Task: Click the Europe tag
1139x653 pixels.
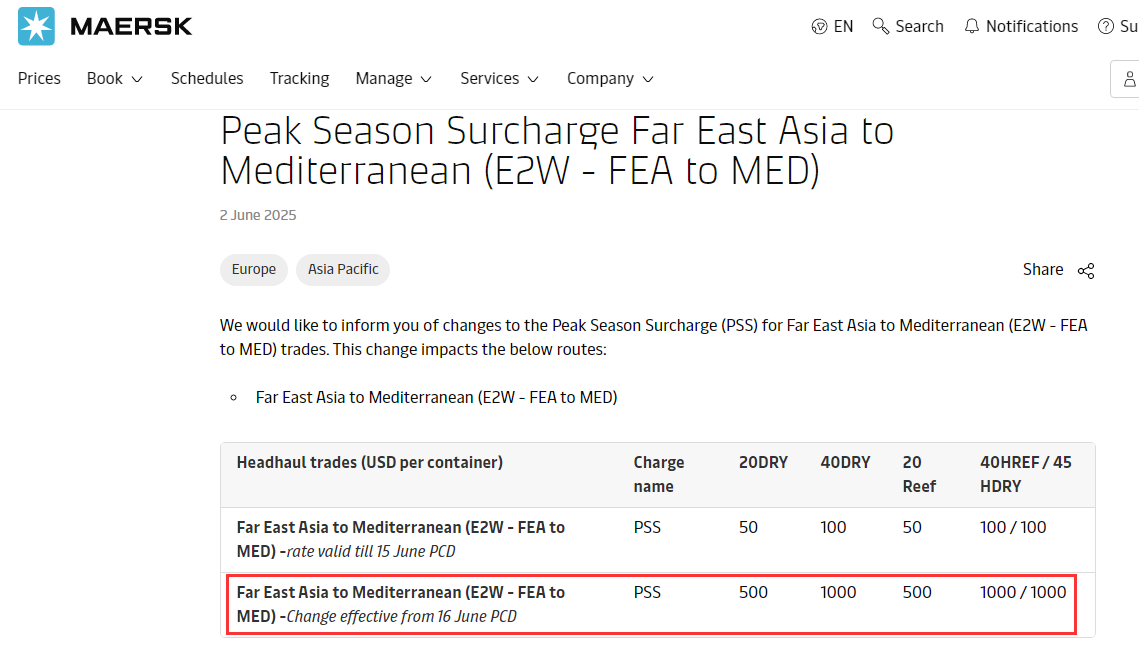Action: point(254,269)
